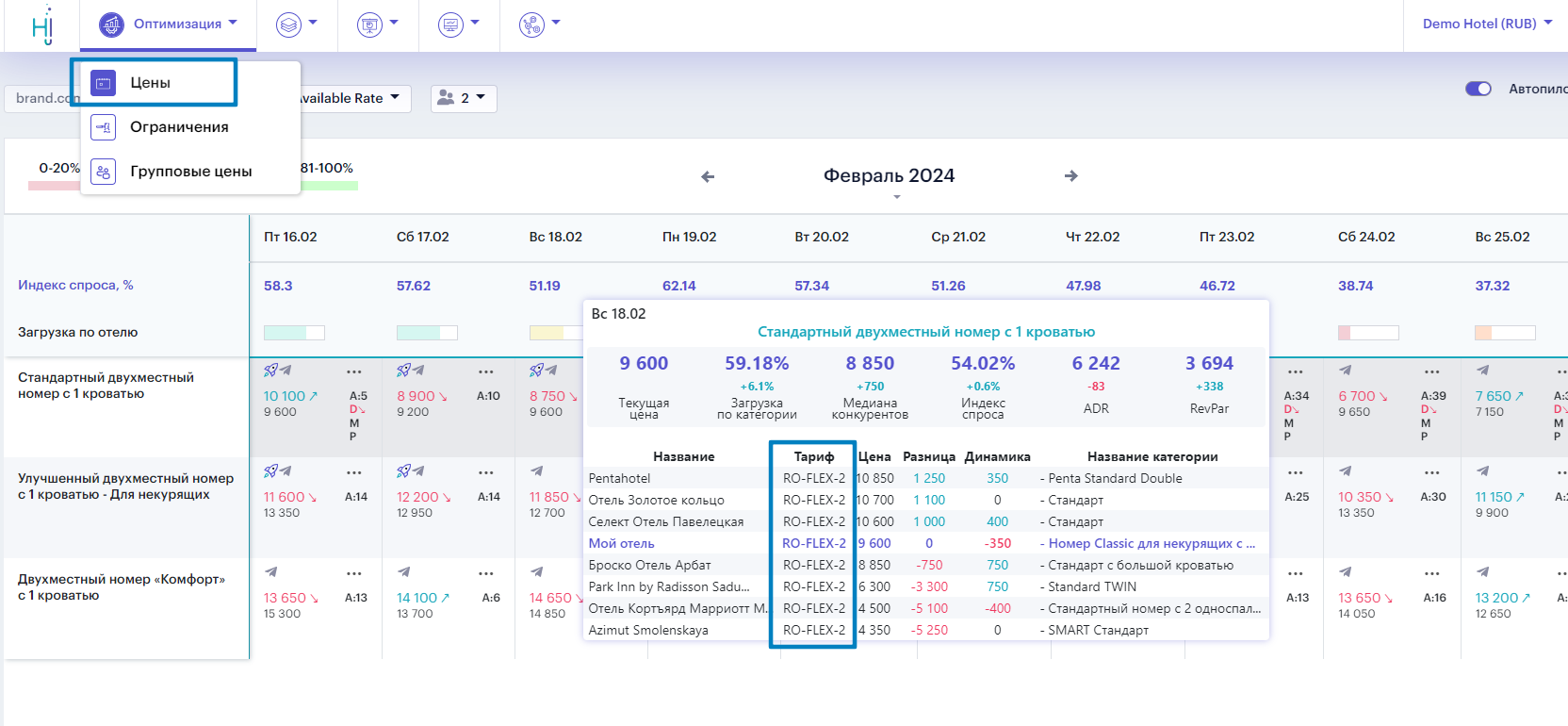Expand dropdown caret next to presentation board icon

394,23
